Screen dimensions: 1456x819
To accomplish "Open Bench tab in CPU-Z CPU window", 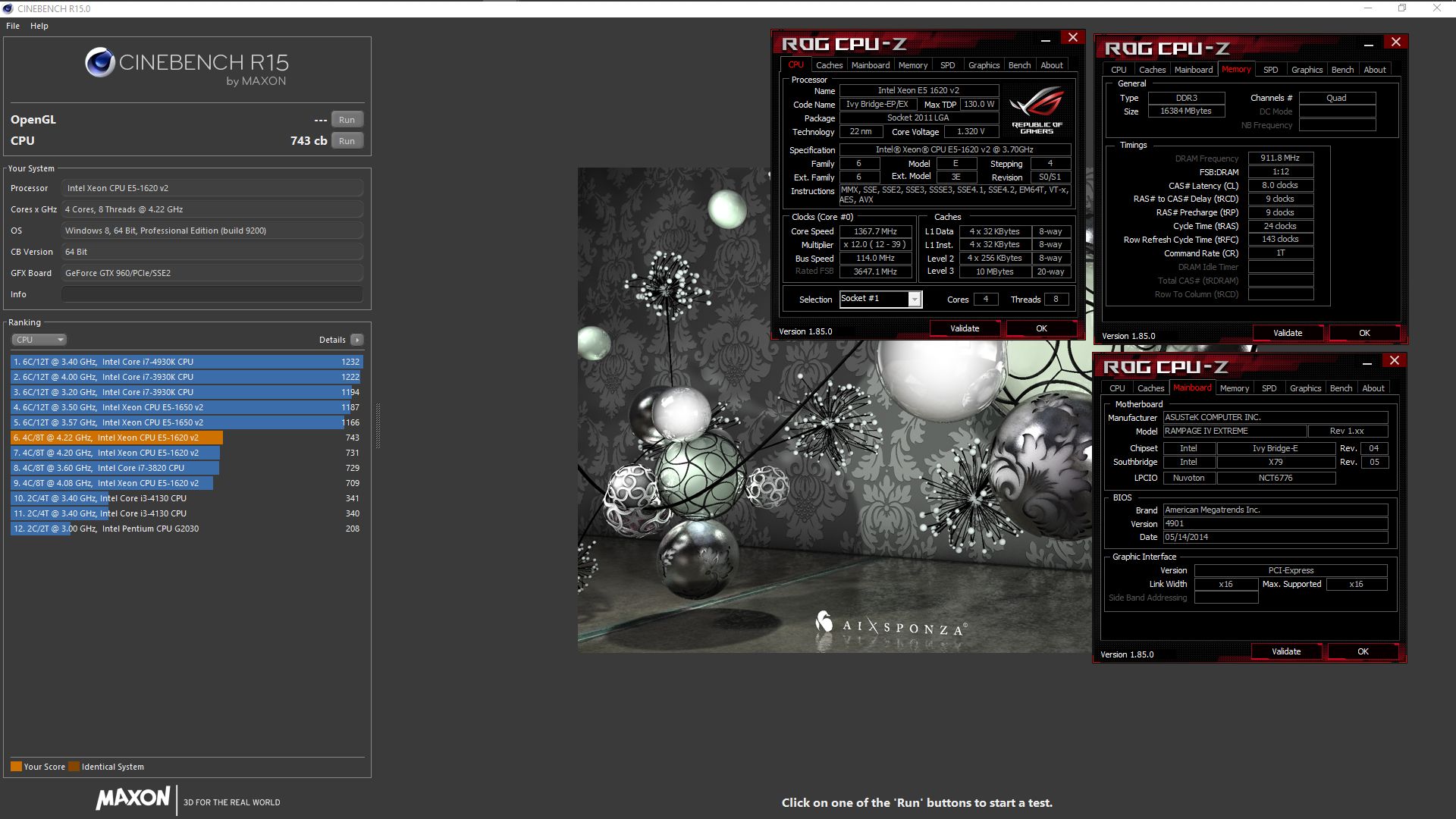I will [1019, 65].
